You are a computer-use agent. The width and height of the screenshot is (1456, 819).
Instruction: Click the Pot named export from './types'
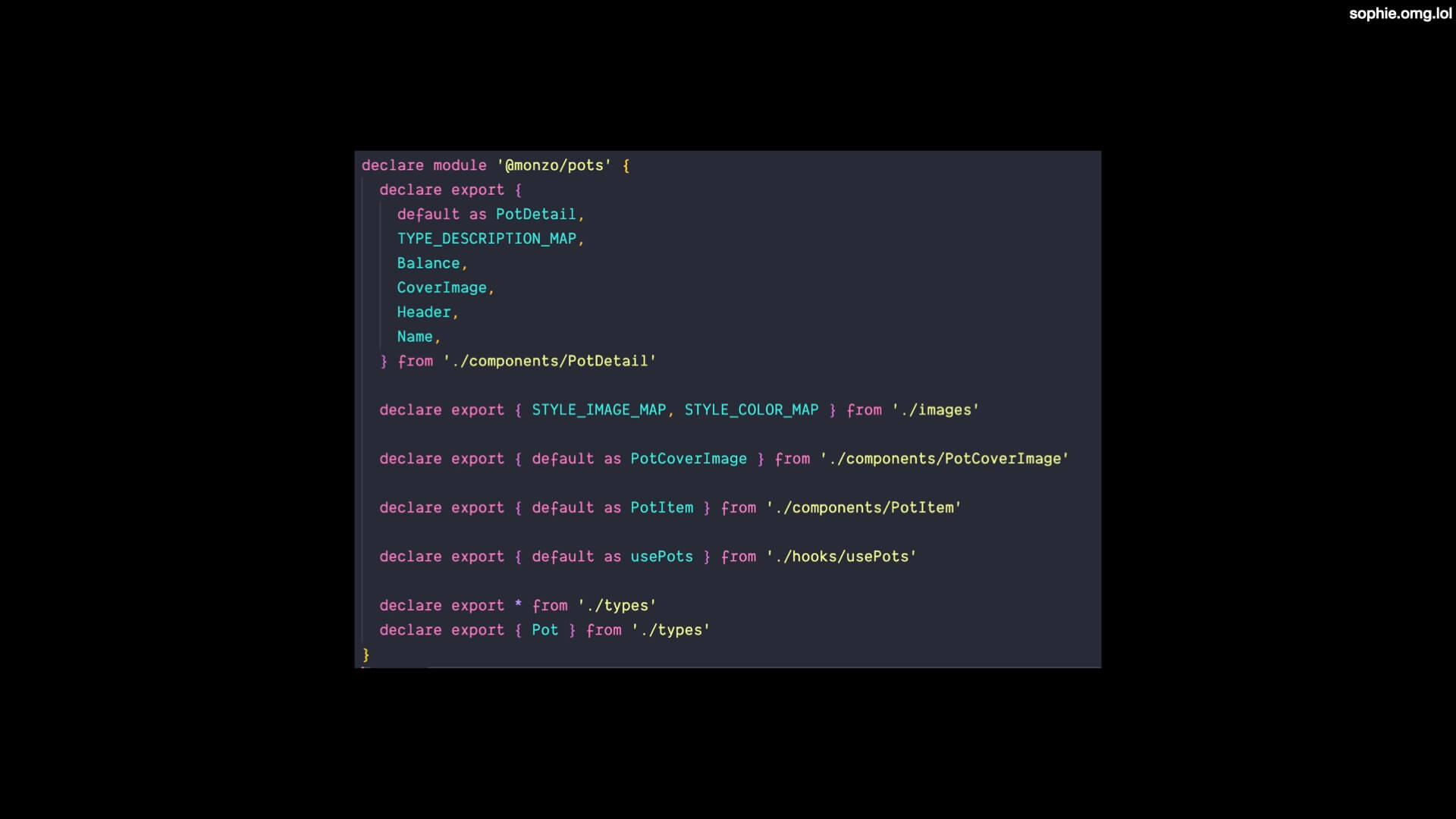(x=545, y=629)
